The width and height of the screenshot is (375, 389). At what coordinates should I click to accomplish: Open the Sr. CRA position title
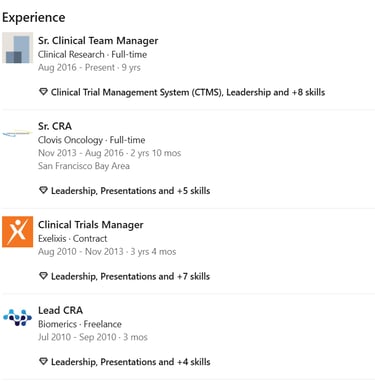(x=55, y=126)
